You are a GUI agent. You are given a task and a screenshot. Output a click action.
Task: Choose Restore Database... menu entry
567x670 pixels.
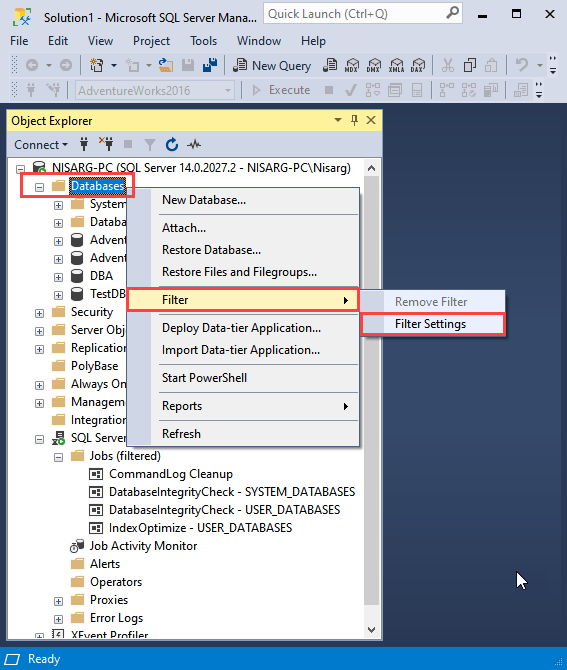[243, 250]
